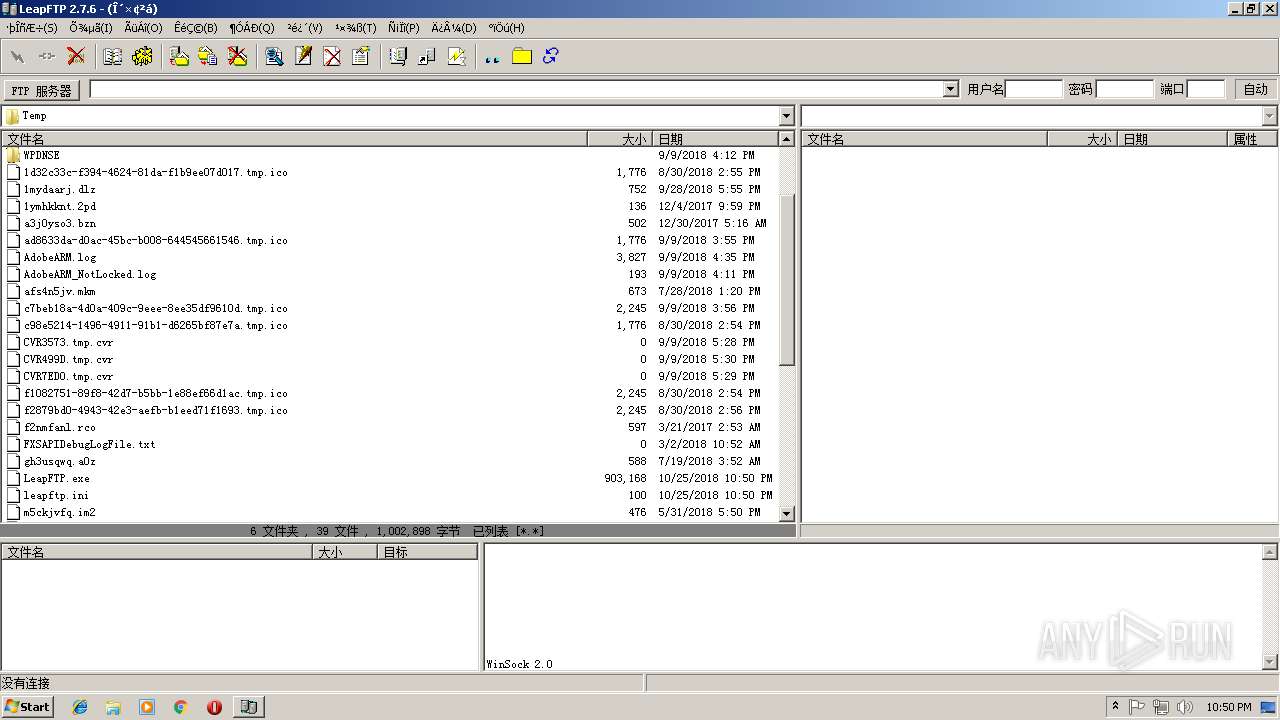1280x720 pixels.
Task: Select the file f2nmfanl.rco
Action: pyautogui.click(x=59, y=427)
